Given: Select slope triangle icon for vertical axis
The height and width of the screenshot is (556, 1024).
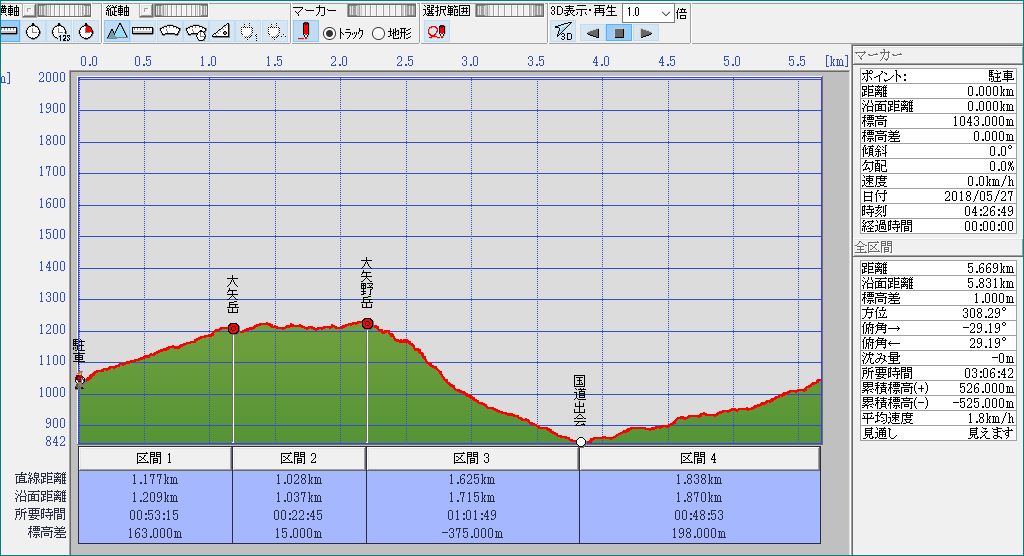Looking at the screenshot, I should point(221,31).
